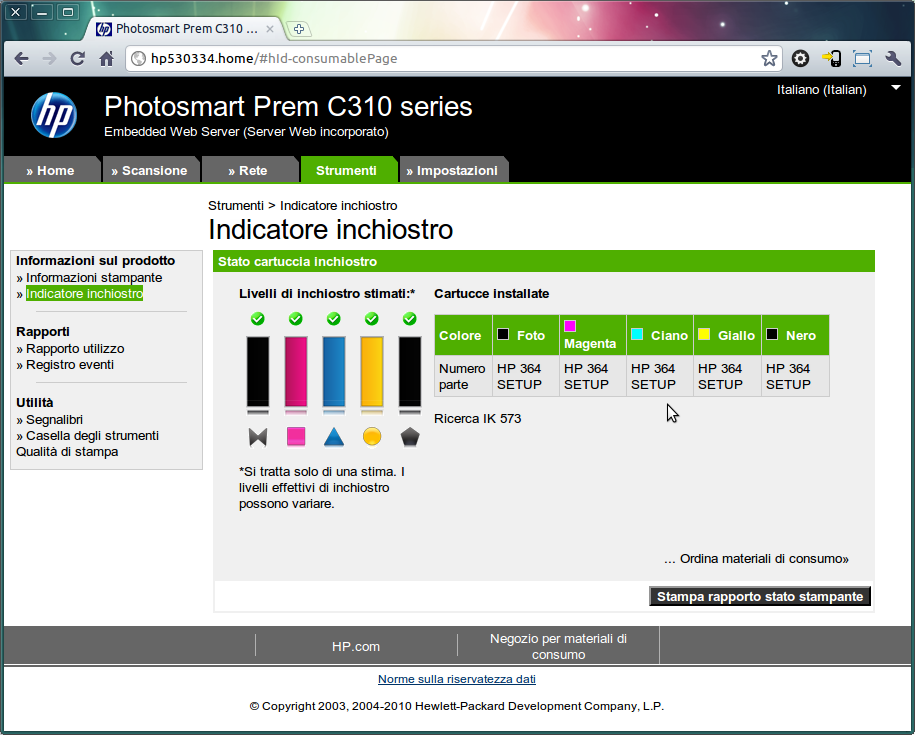Open the Impostazioni tab
The height and width of the screenshot is (735, 915).
(453, 170)
